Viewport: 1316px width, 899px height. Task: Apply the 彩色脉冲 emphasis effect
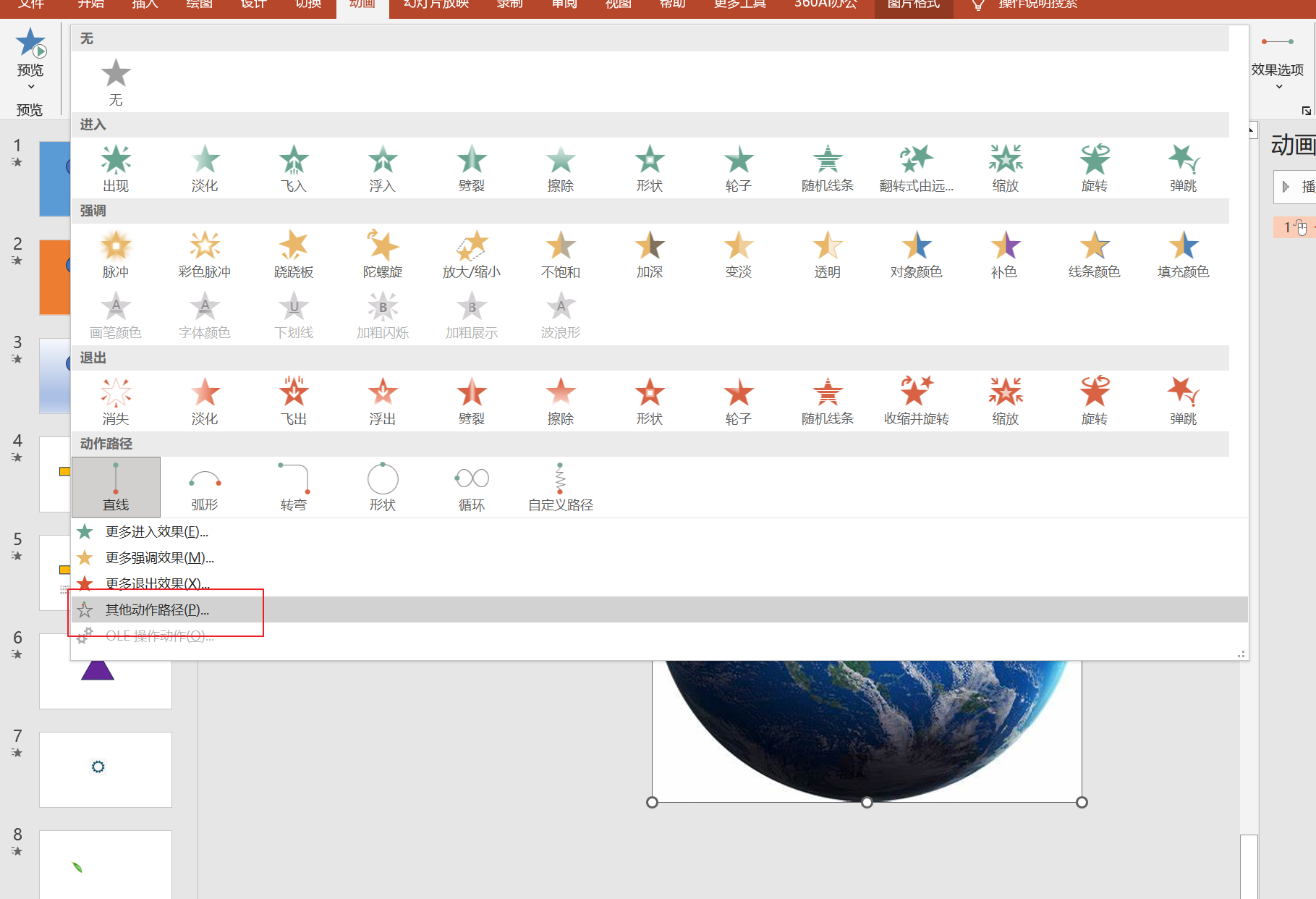point(205,254)
